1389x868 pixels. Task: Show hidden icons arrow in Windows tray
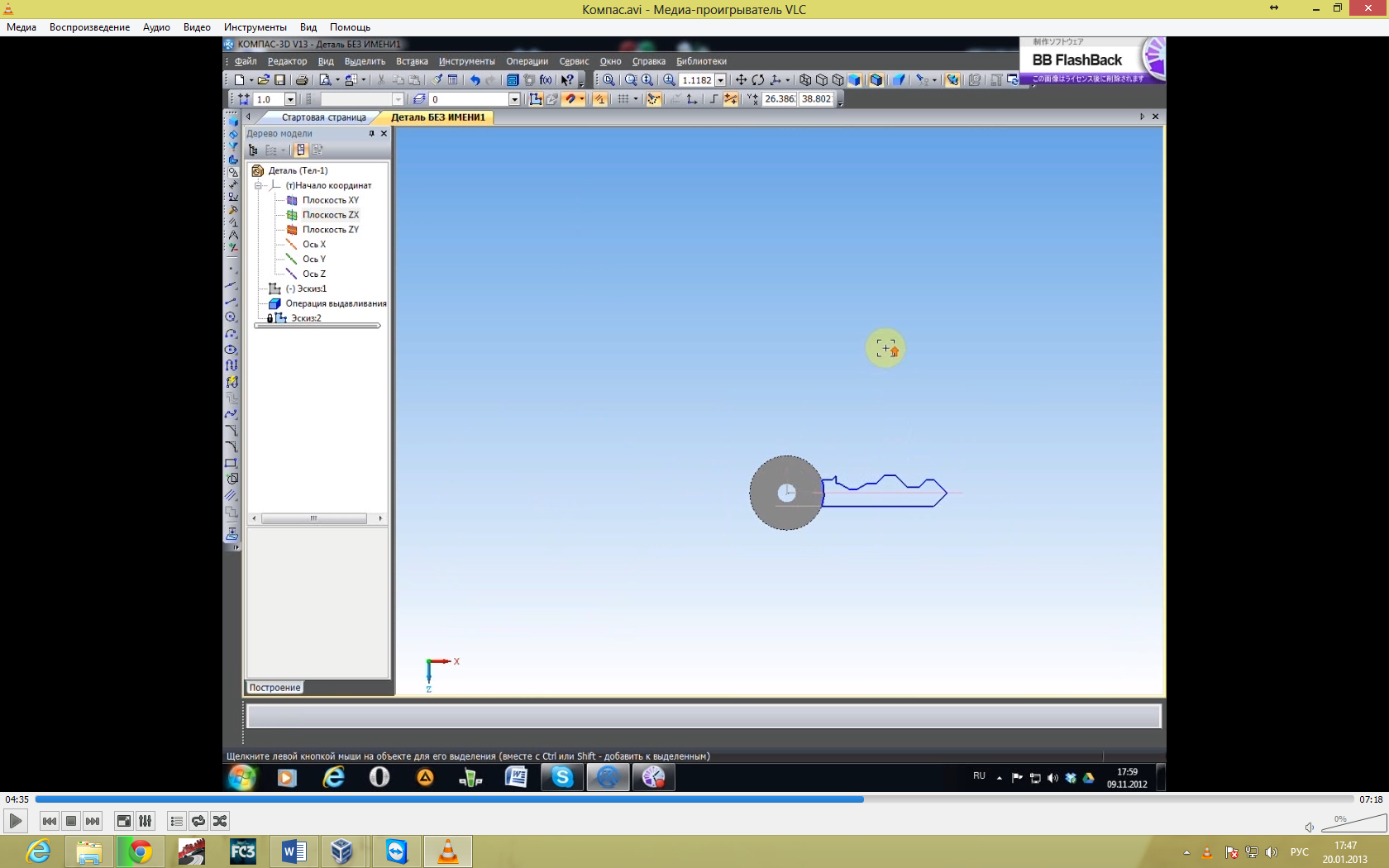(x=1186, y=852)
